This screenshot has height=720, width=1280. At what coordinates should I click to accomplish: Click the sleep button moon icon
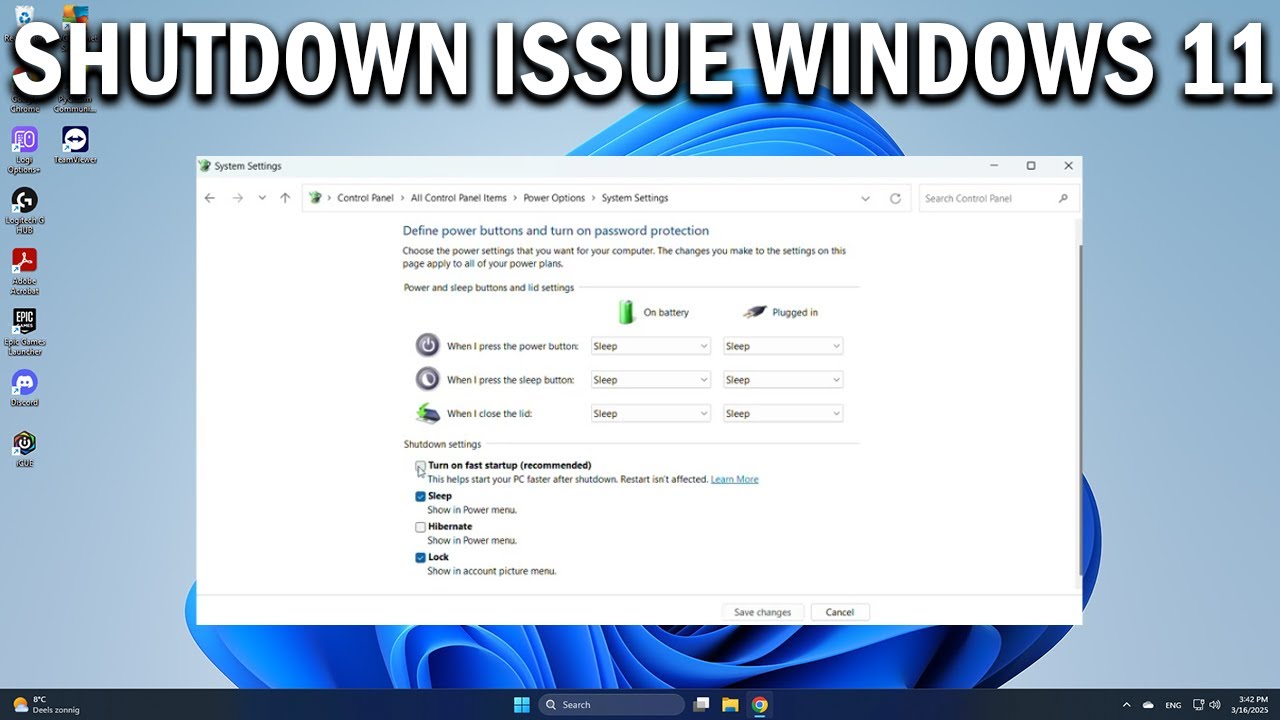click(x=427, y=379)
